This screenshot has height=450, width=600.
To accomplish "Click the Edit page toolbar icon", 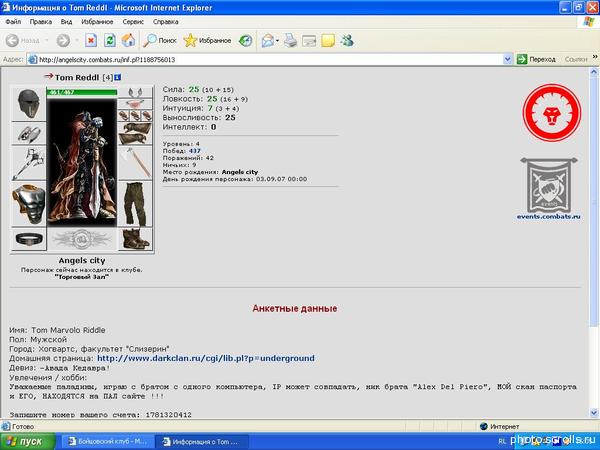I will click(x=309, y=40).
